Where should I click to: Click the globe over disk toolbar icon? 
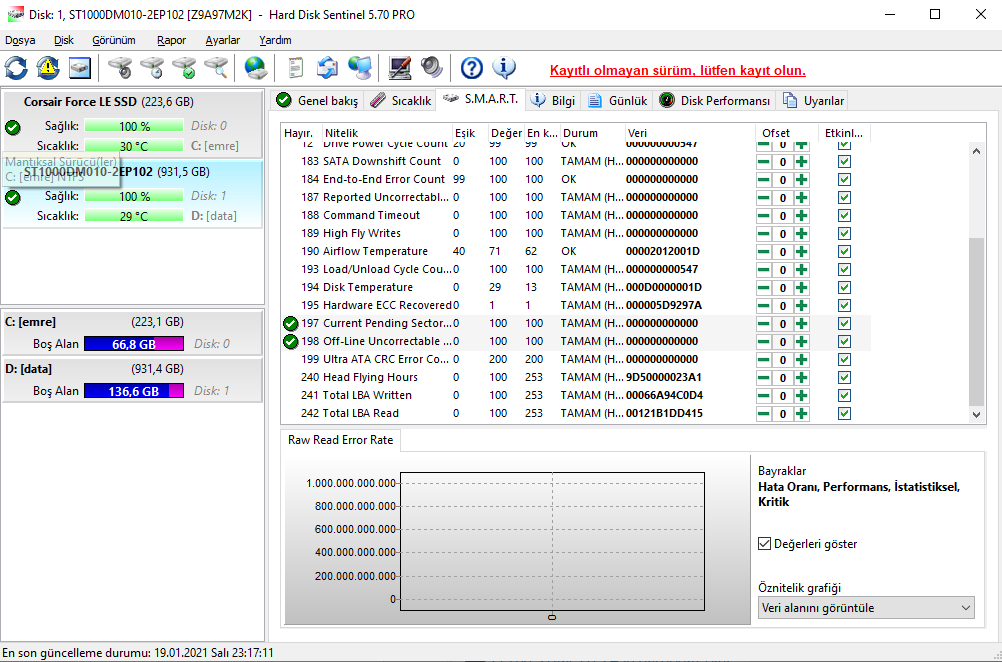256,68
